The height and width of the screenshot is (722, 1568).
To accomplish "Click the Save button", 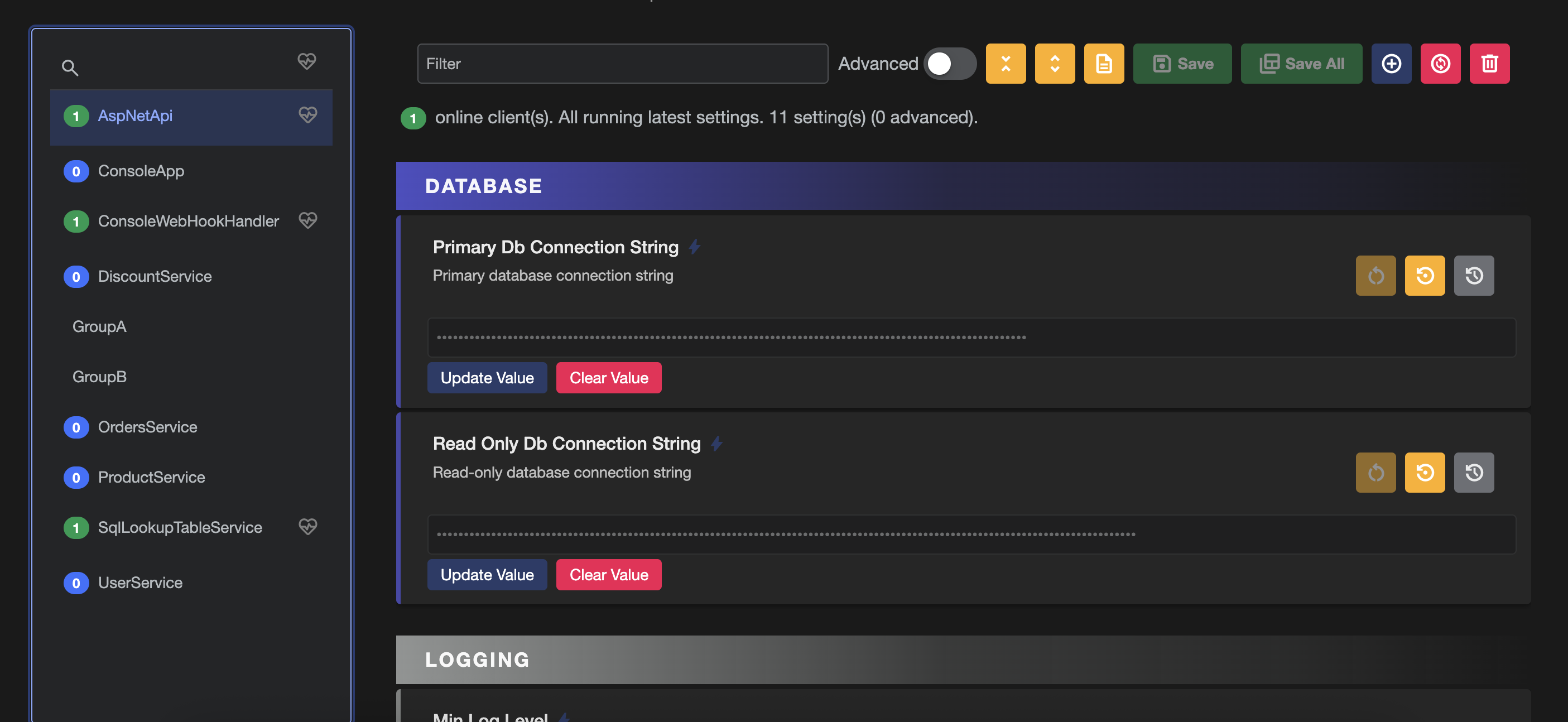I will pyautogui.click(x=1182, y=63).
